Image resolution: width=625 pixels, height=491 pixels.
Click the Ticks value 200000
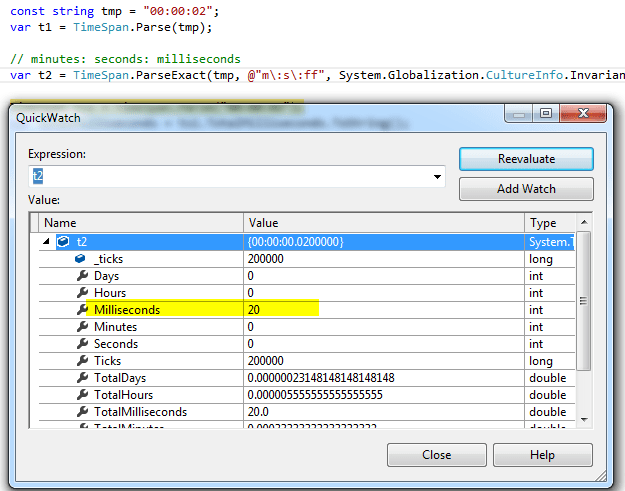265,361
